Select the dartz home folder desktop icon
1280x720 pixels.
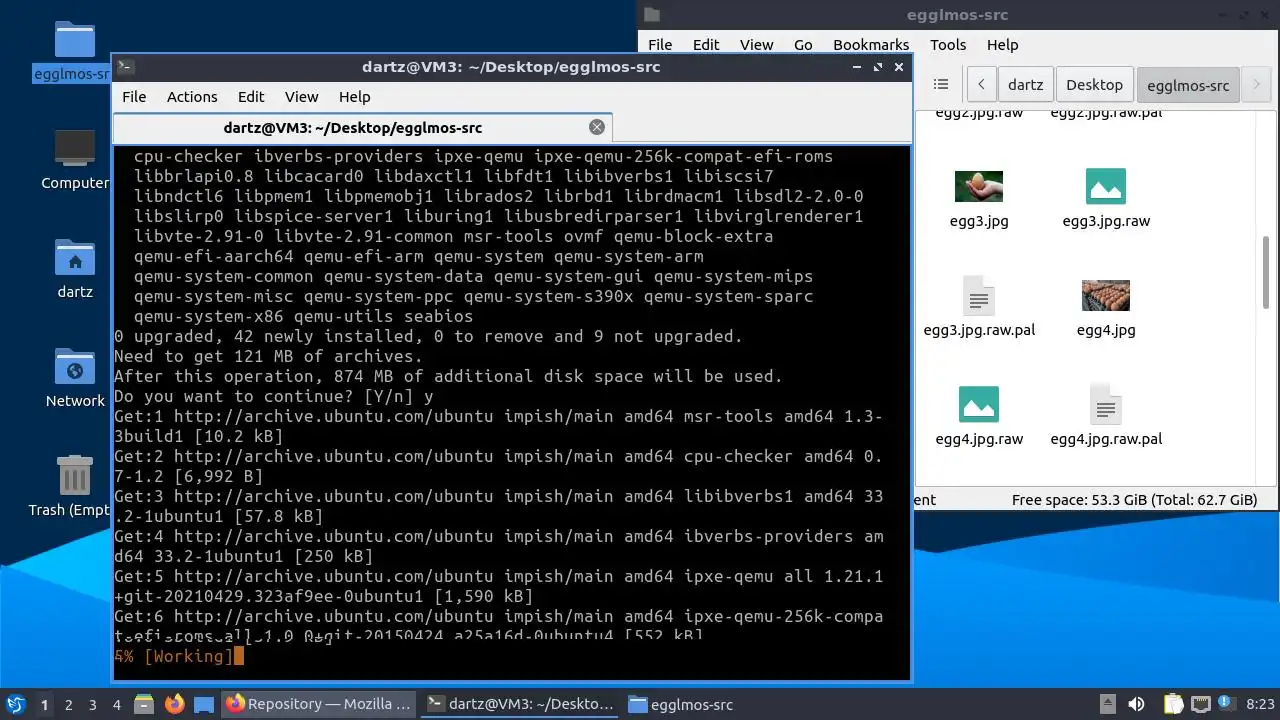point(75,269)
